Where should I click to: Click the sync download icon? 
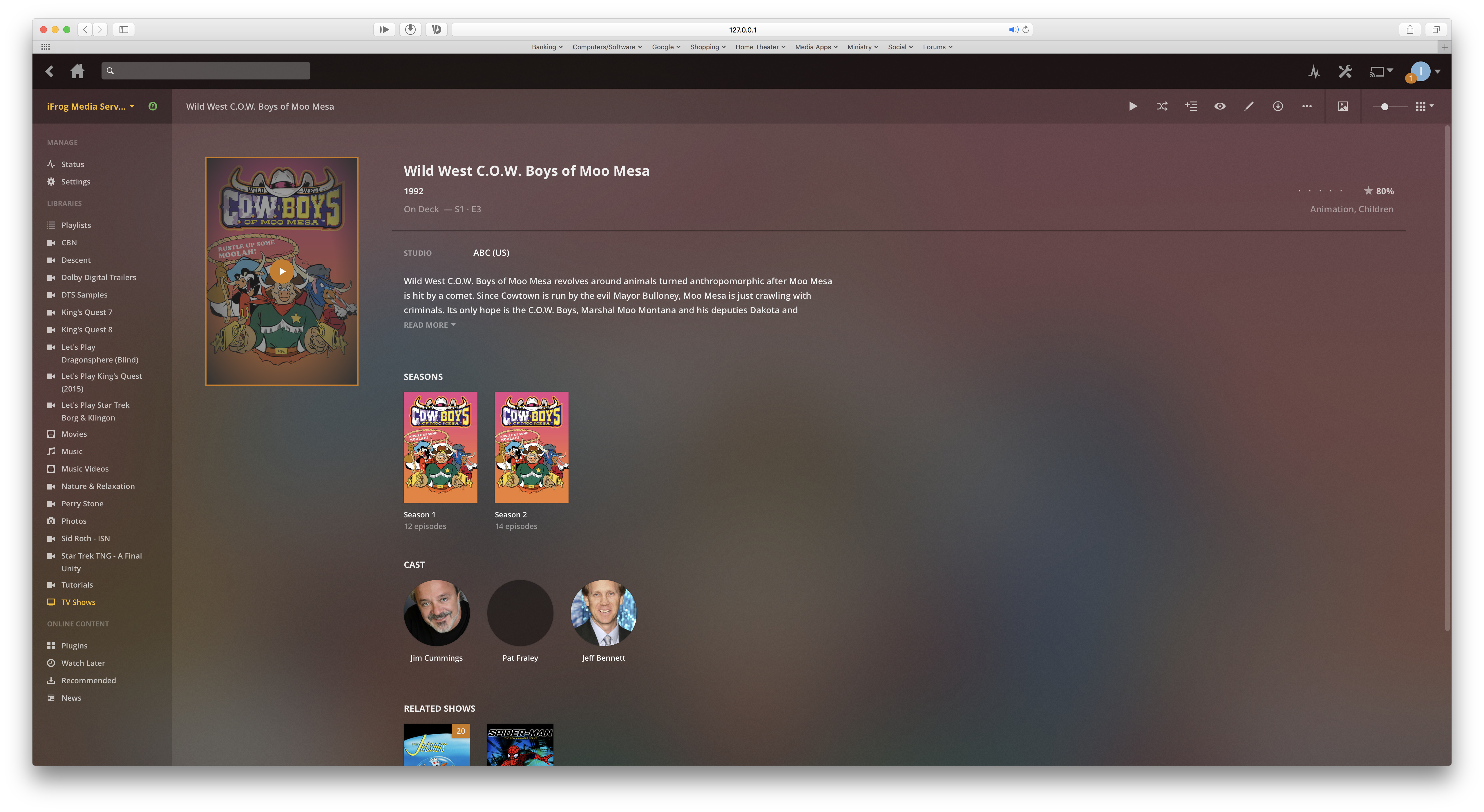tap(1277, 106)
